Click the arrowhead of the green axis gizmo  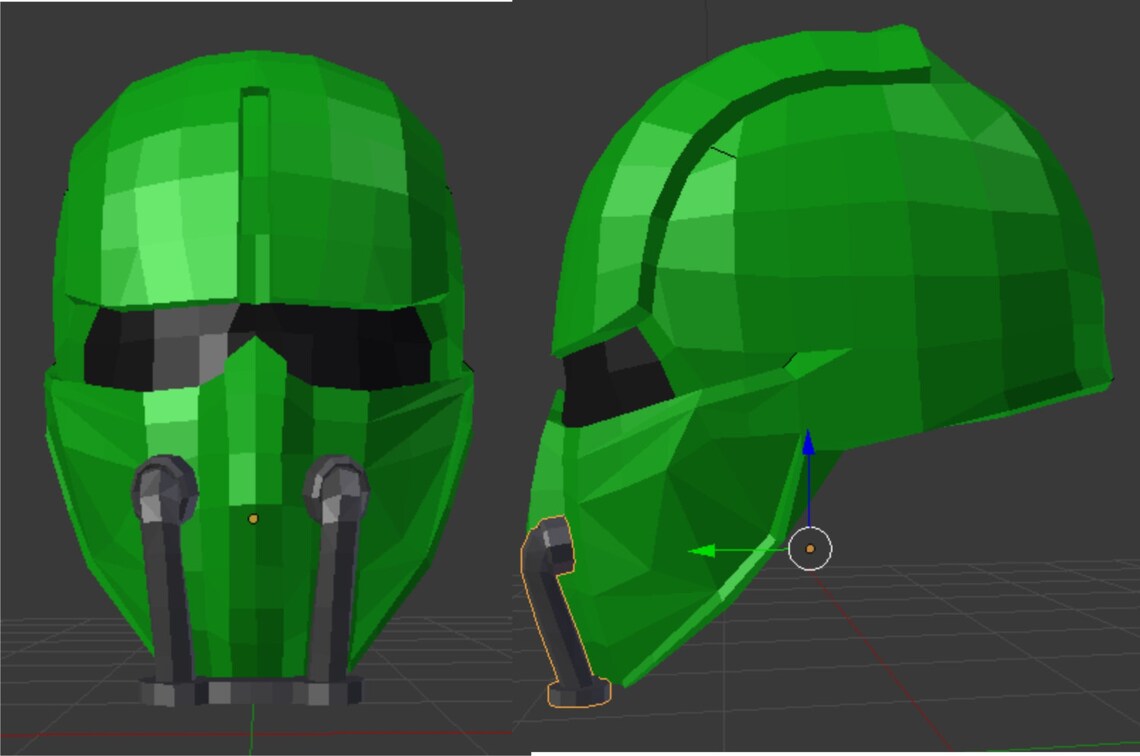[704, 550]
